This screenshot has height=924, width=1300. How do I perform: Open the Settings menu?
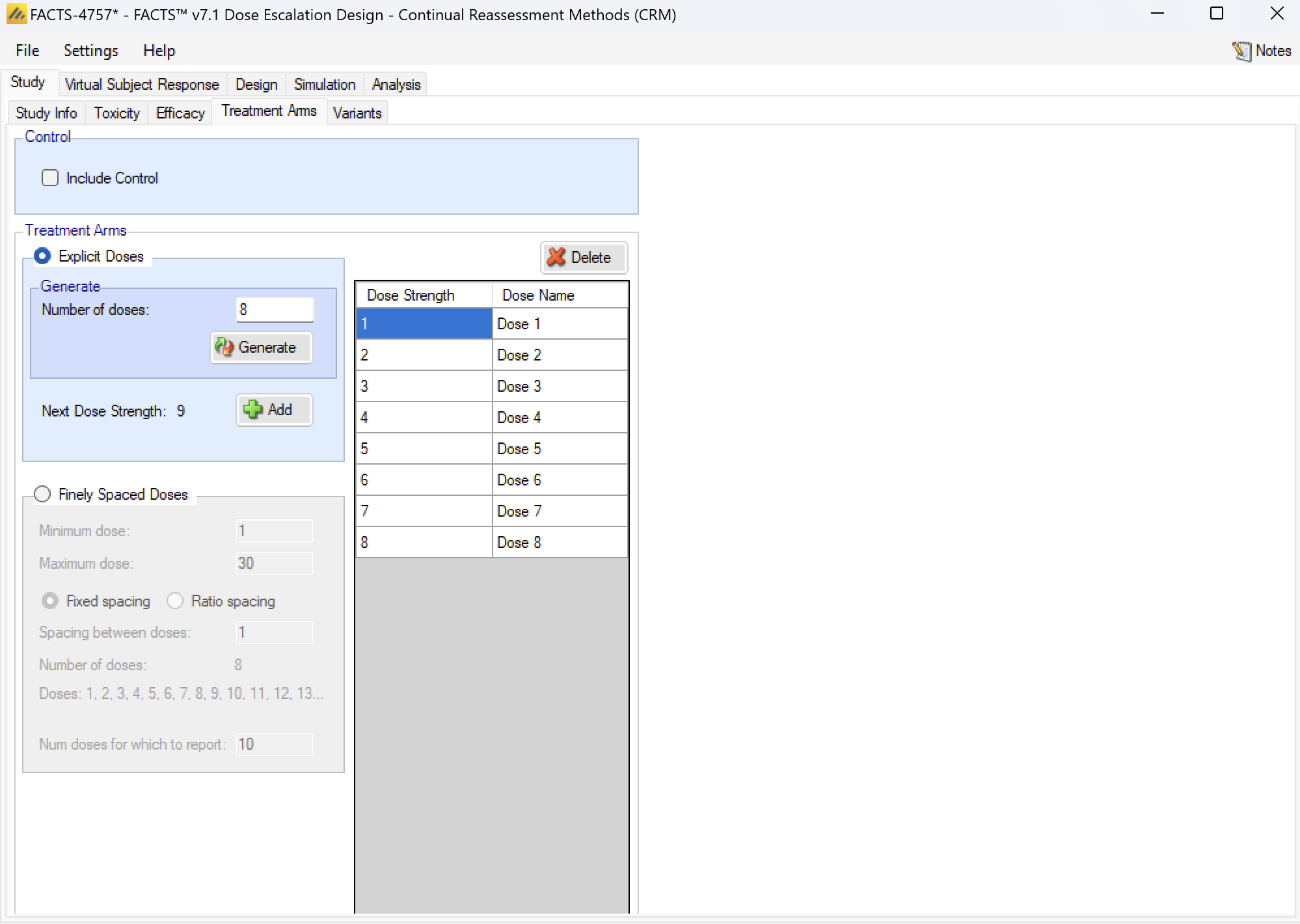[90, 51]
